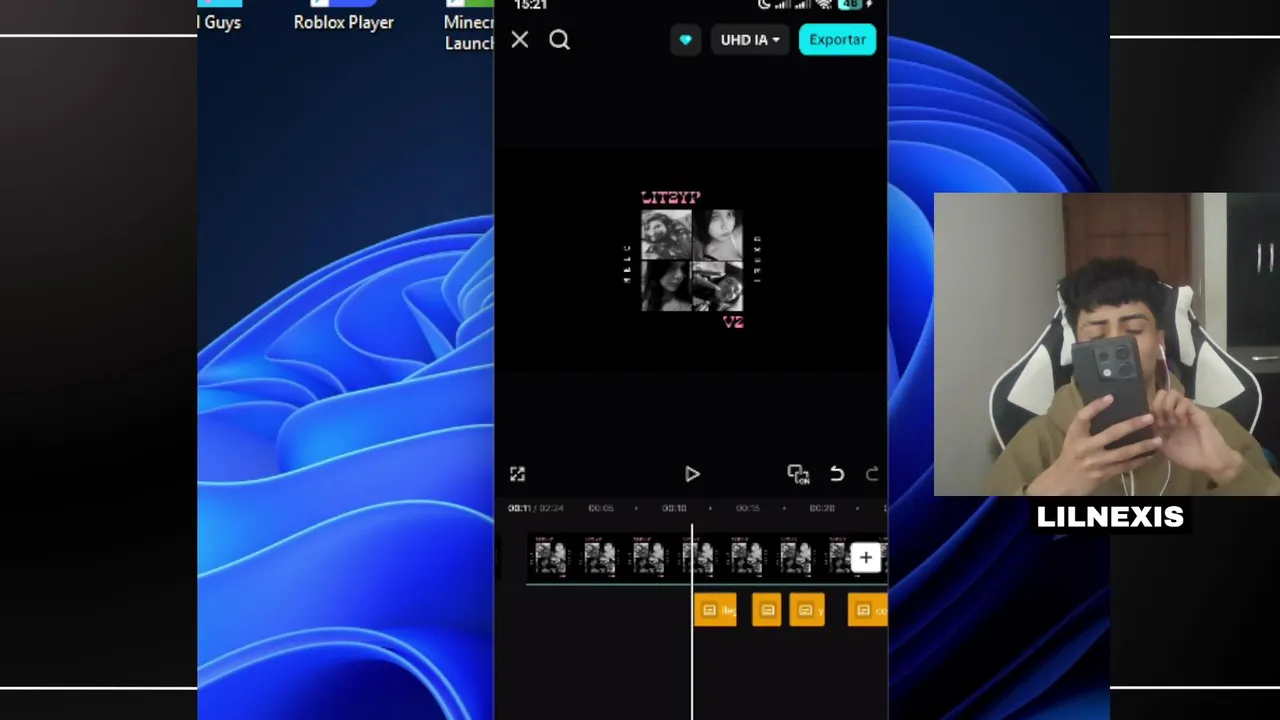1280x720 pixels.
Task: Select the caption clip at the playhead
Action: (715, 610)
